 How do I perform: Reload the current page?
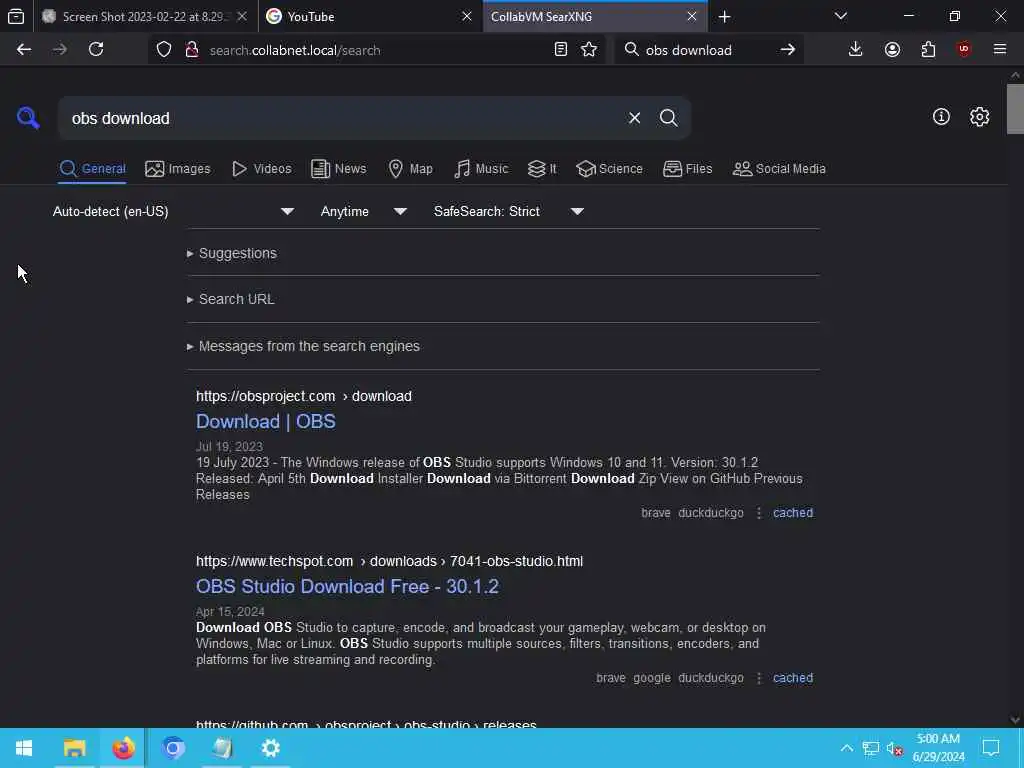tap(96, 50)
